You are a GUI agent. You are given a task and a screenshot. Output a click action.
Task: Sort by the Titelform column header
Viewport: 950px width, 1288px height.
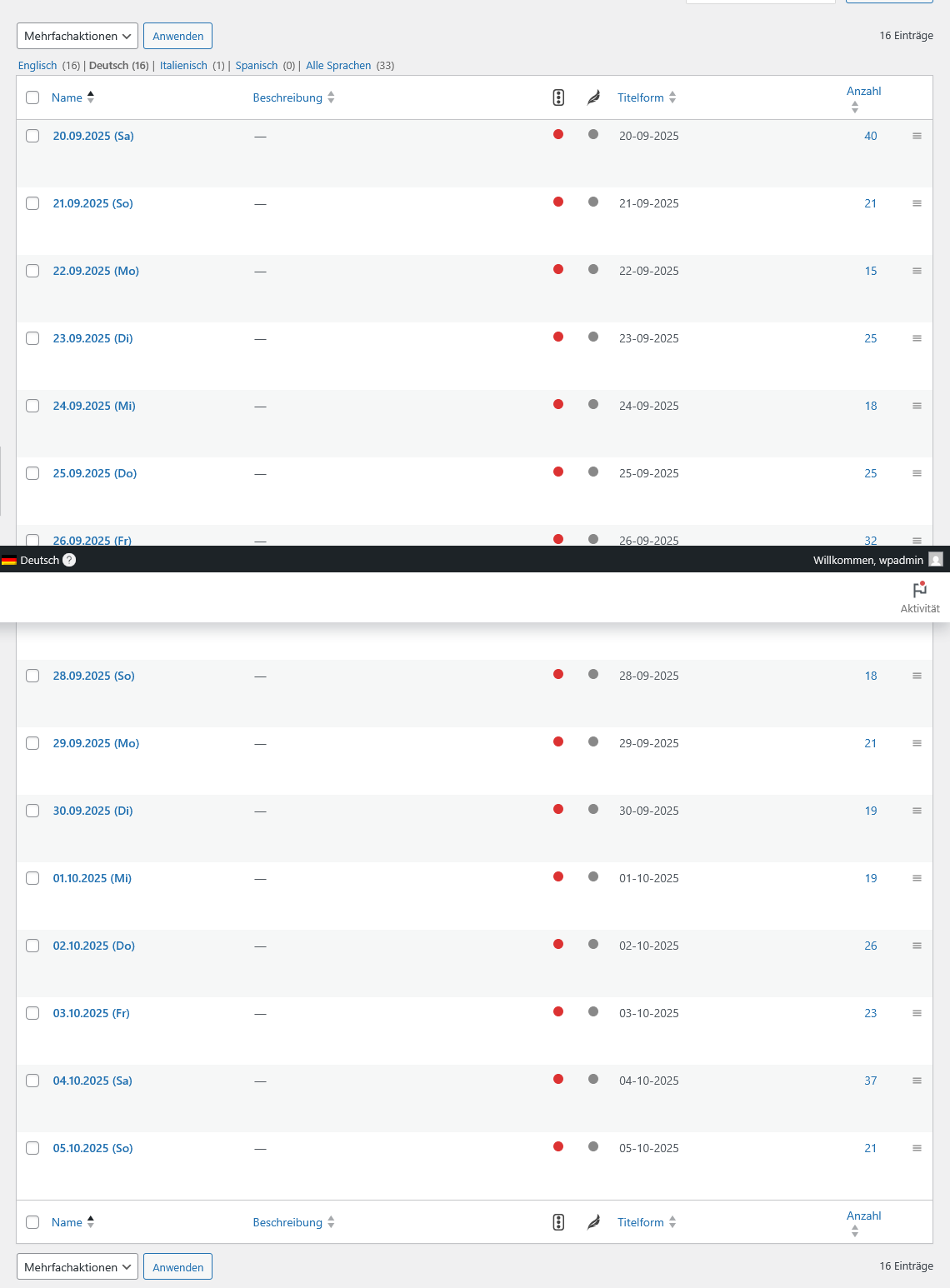pos(641,97)
